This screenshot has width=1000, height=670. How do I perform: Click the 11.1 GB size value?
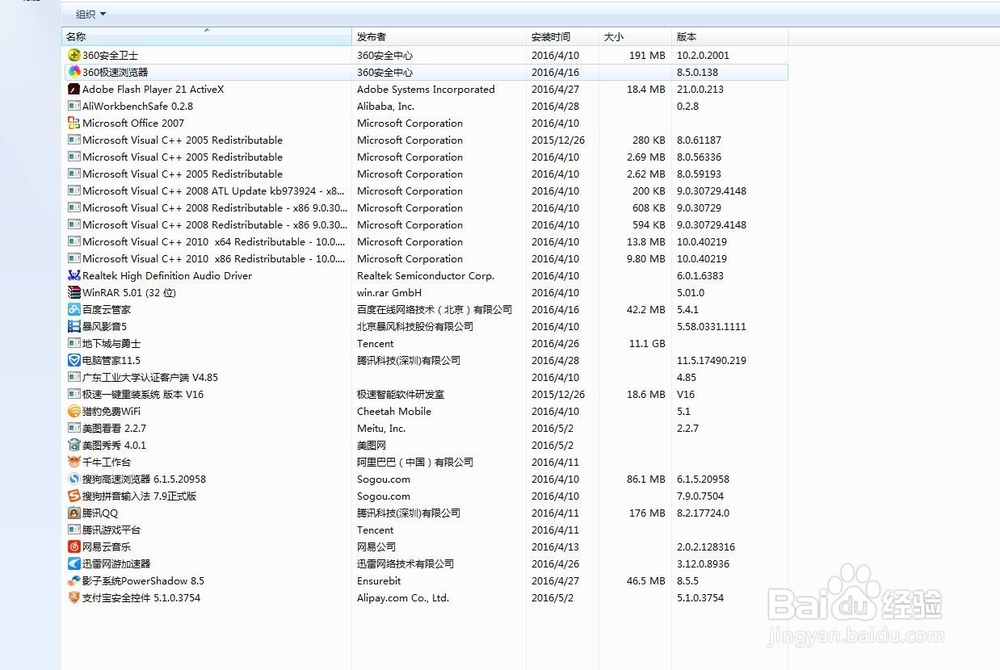(647, 343)
